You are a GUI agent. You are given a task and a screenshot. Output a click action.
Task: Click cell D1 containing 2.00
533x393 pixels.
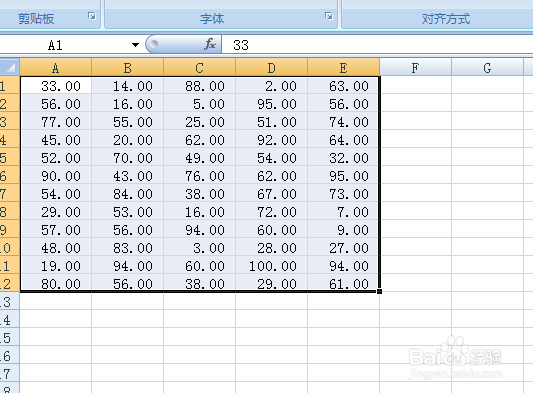pos(272,85)
